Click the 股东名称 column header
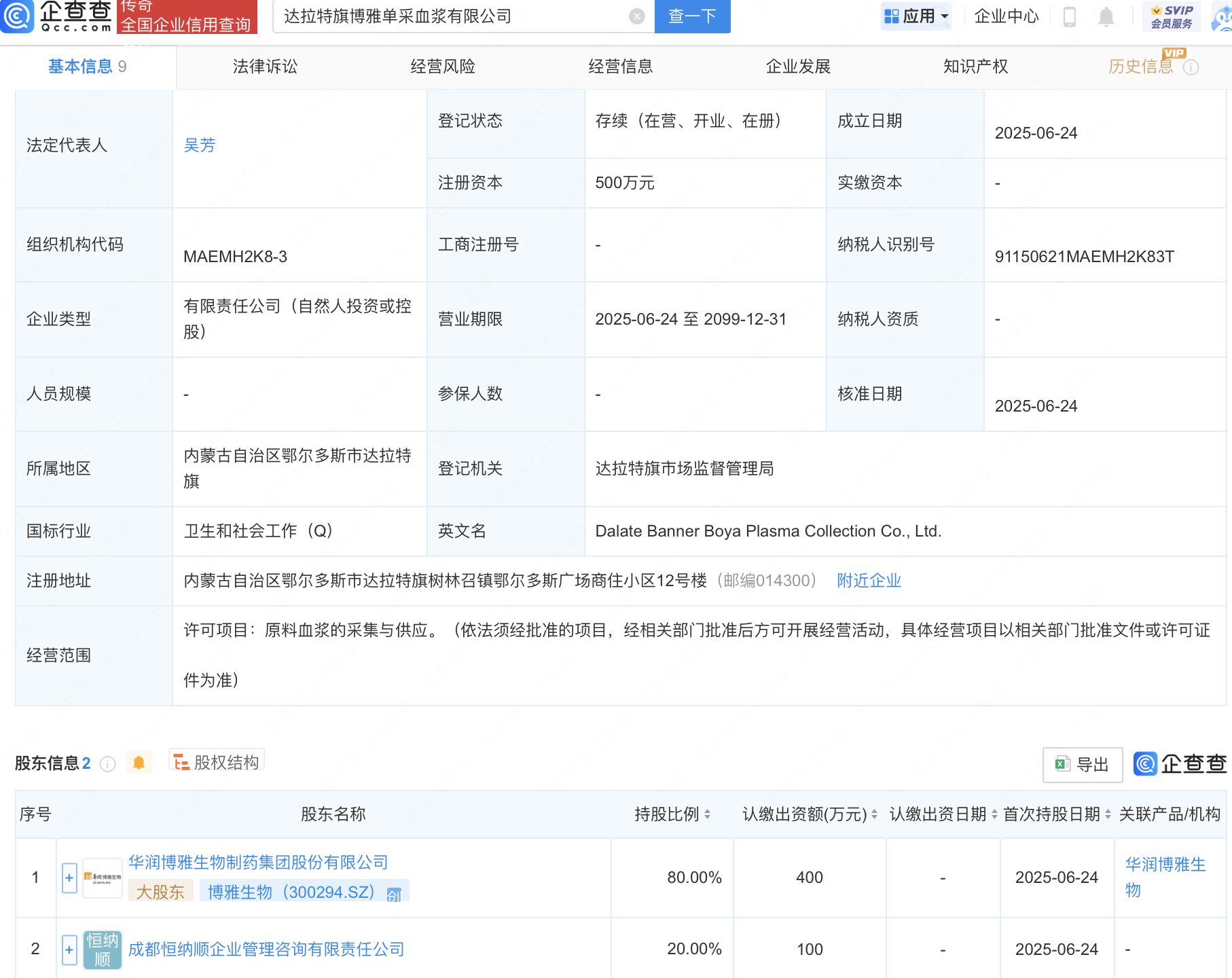 point(333,814)
